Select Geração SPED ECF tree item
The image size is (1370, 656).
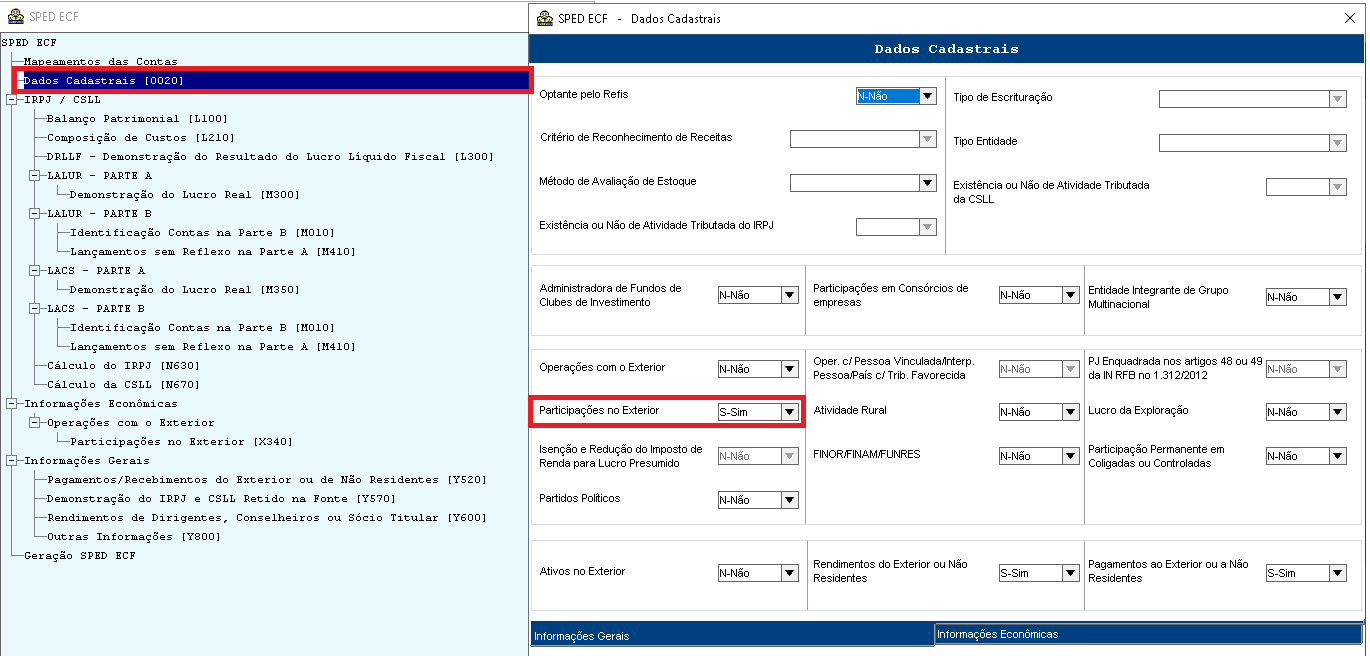click(x=79, y=556)
